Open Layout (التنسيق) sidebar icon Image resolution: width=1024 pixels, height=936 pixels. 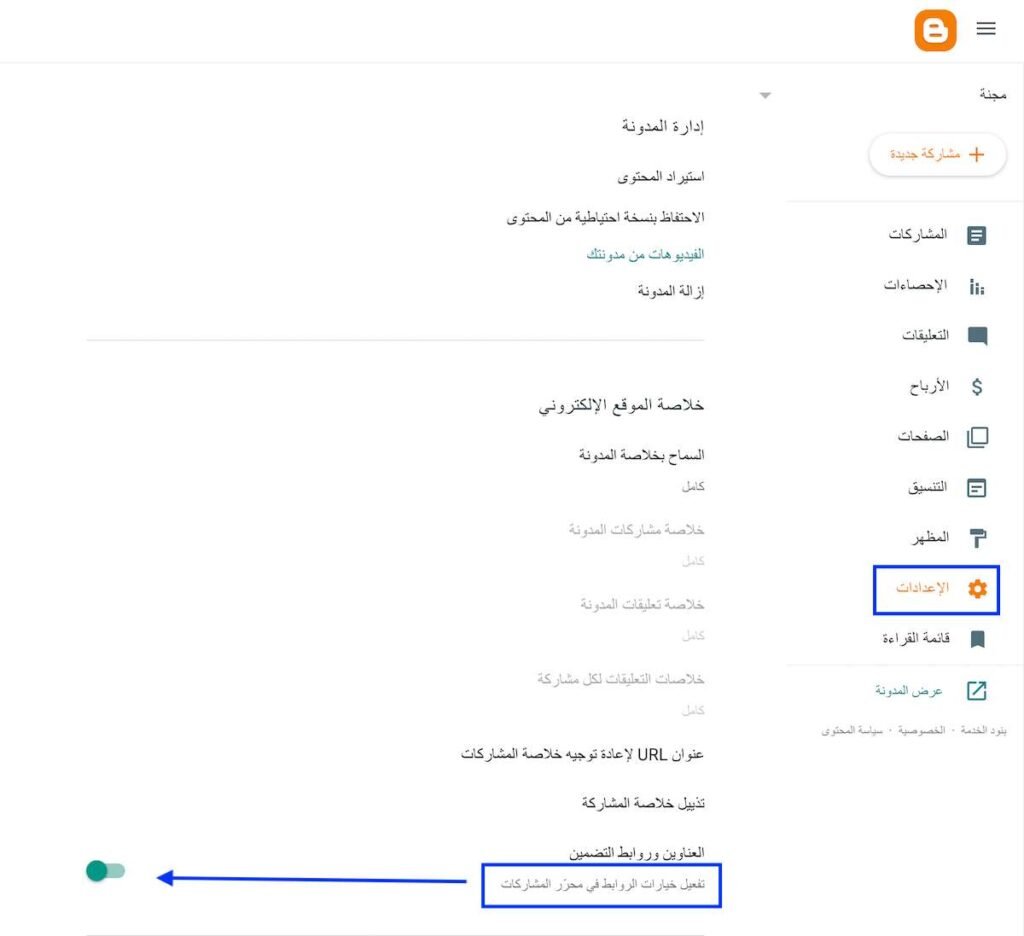977,488
